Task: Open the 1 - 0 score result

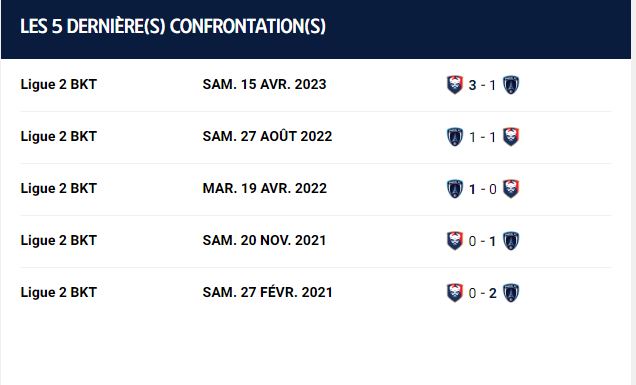Action: [x=482, y=189]
